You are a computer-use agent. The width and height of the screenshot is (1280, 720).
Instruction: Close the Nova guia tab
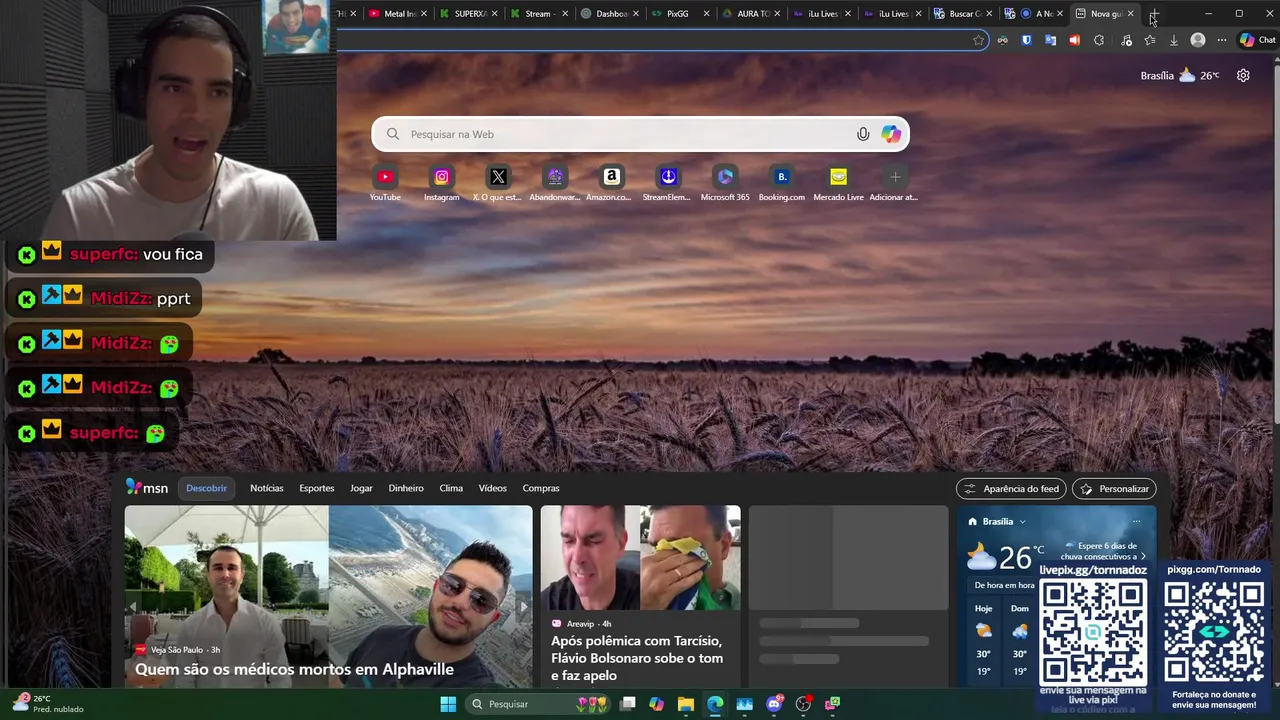[x=1130, y=14]
